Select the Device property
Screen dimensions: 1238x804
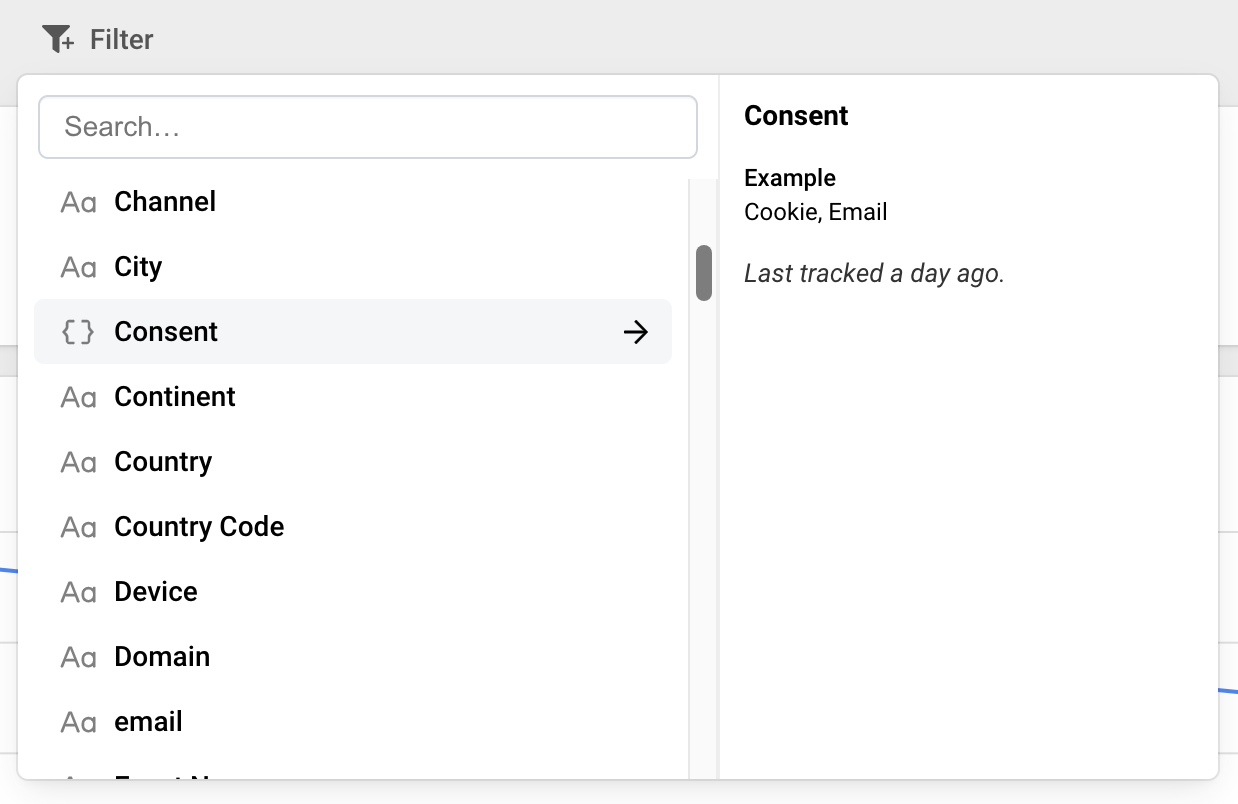(353, 592)
